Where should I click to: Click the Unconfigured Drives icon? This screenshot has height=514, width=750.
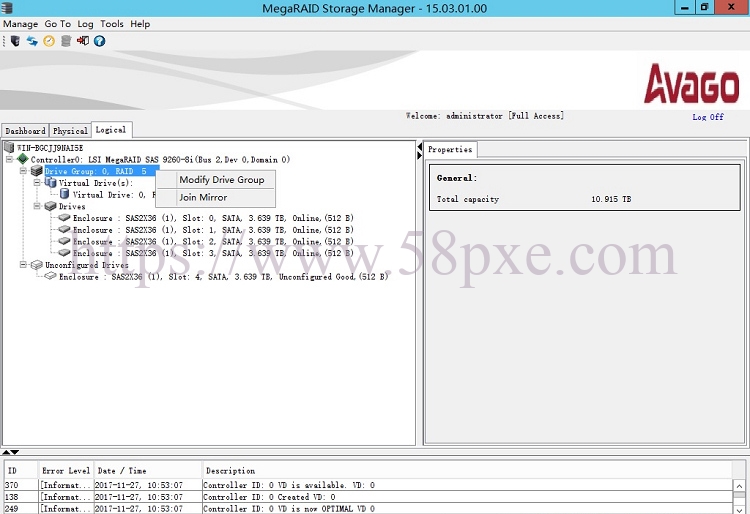click(x=37, y=264)
